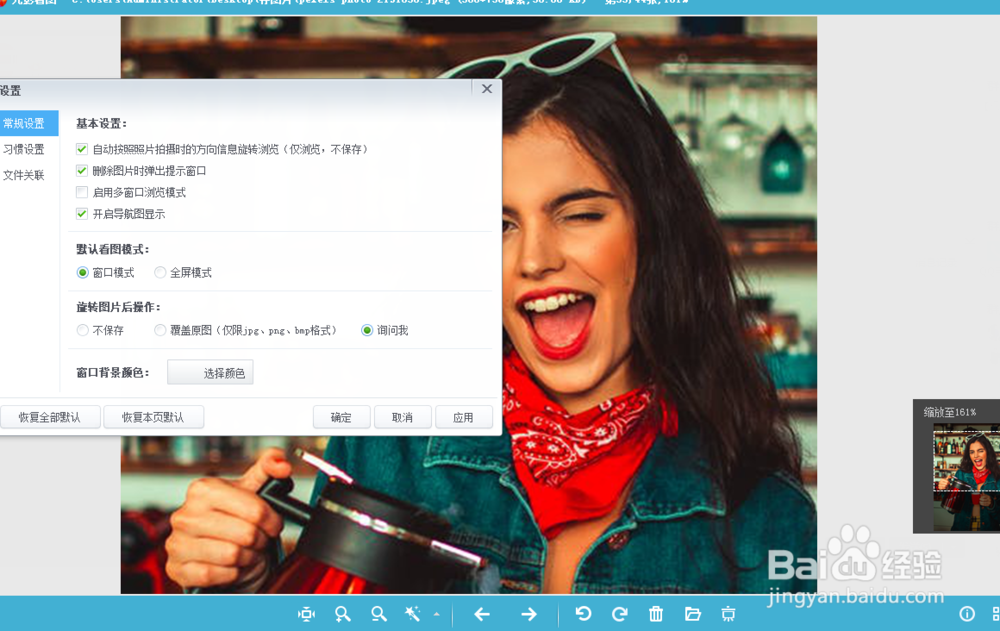Delete the current image with trash icon
This screenshot has height=631, width=1000.
[x=656, y=614]
